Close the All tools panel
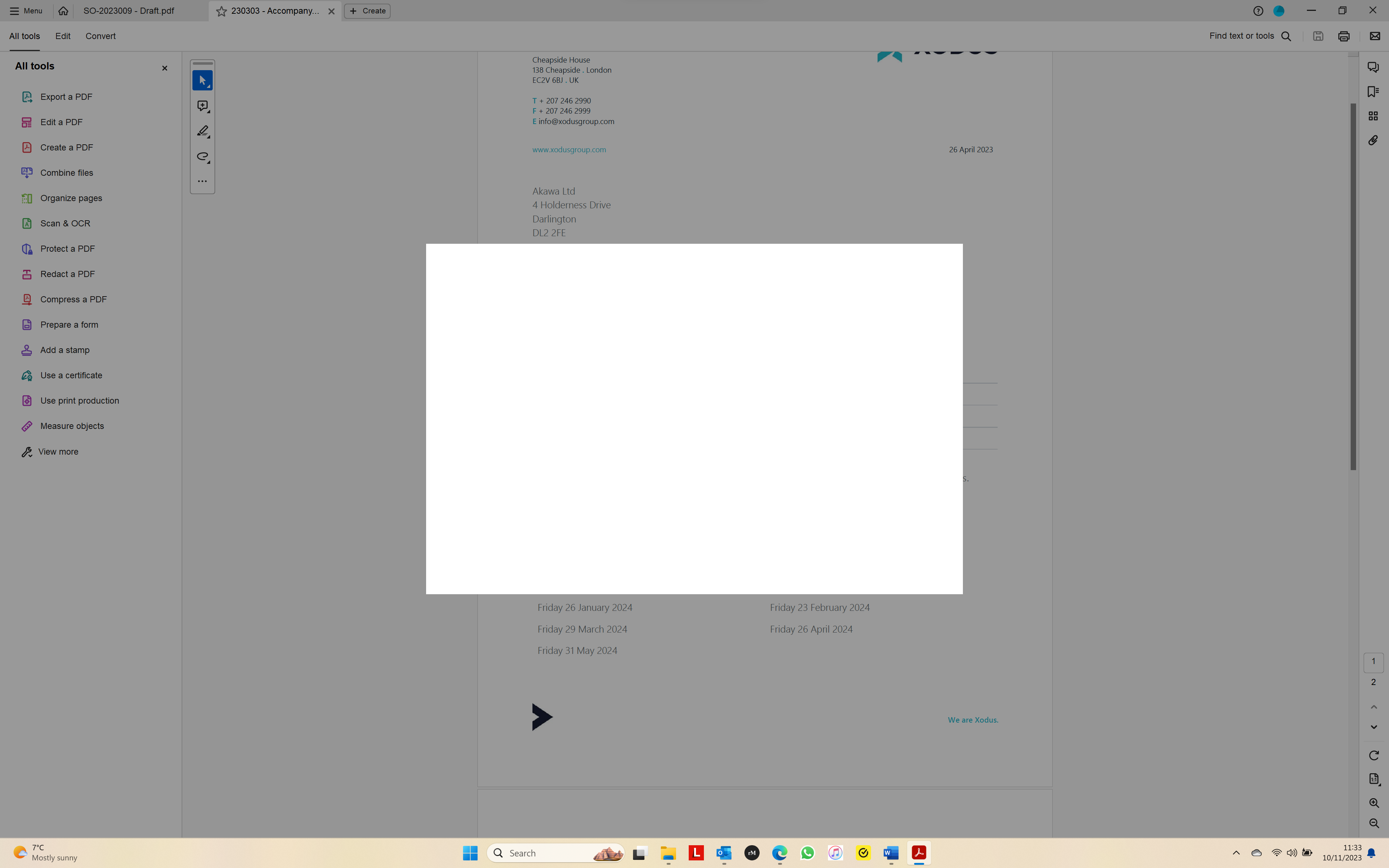 [164, 68]
